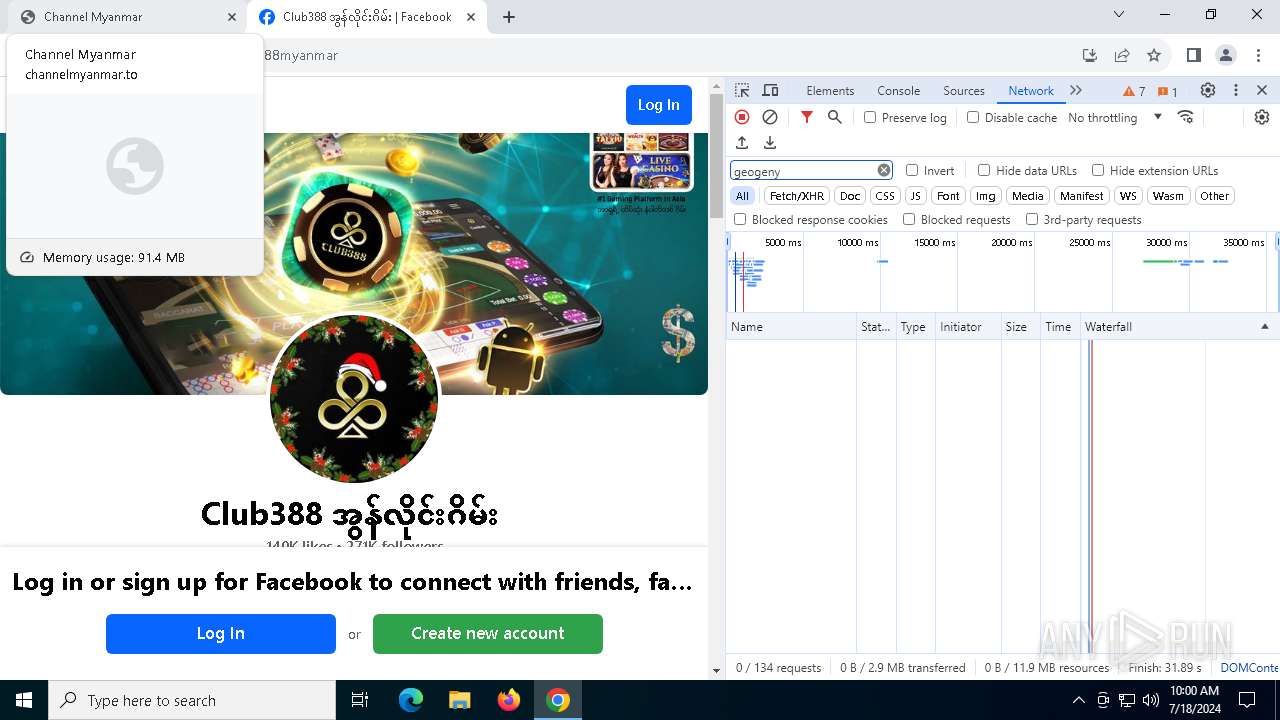The width and height of the screenshot is (1280, 720).
Task: Check Blocked requests option
Action: 909,219
